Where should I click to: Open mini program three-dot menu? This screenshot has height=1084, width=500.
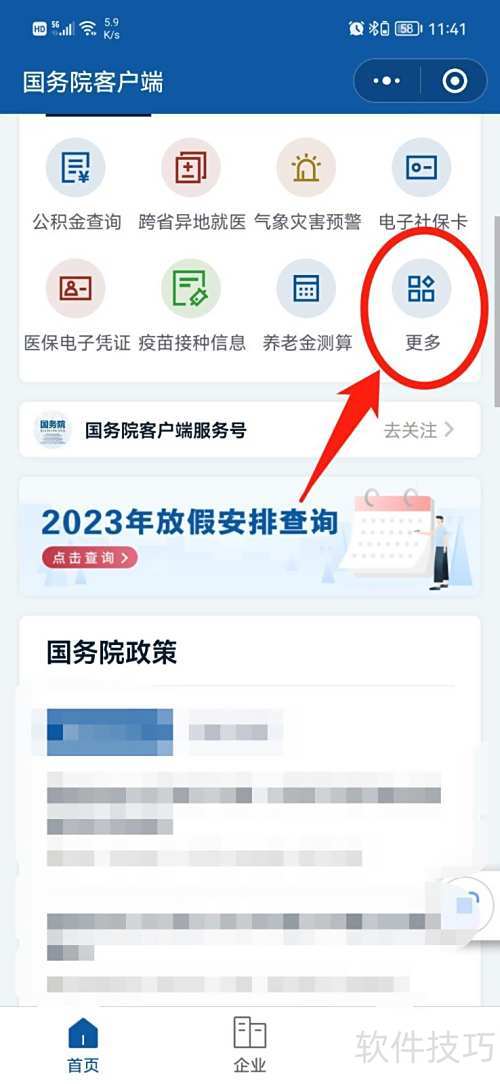(387, 82)
